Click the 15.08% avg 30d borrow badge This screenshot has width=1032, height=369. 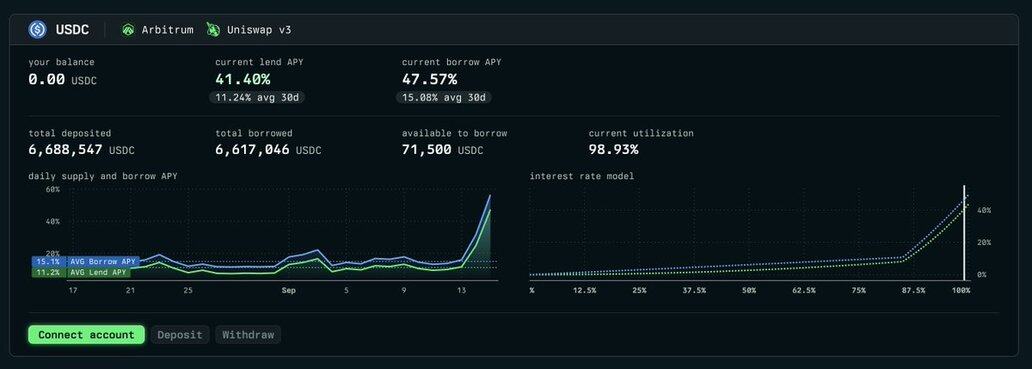(444, 97)
